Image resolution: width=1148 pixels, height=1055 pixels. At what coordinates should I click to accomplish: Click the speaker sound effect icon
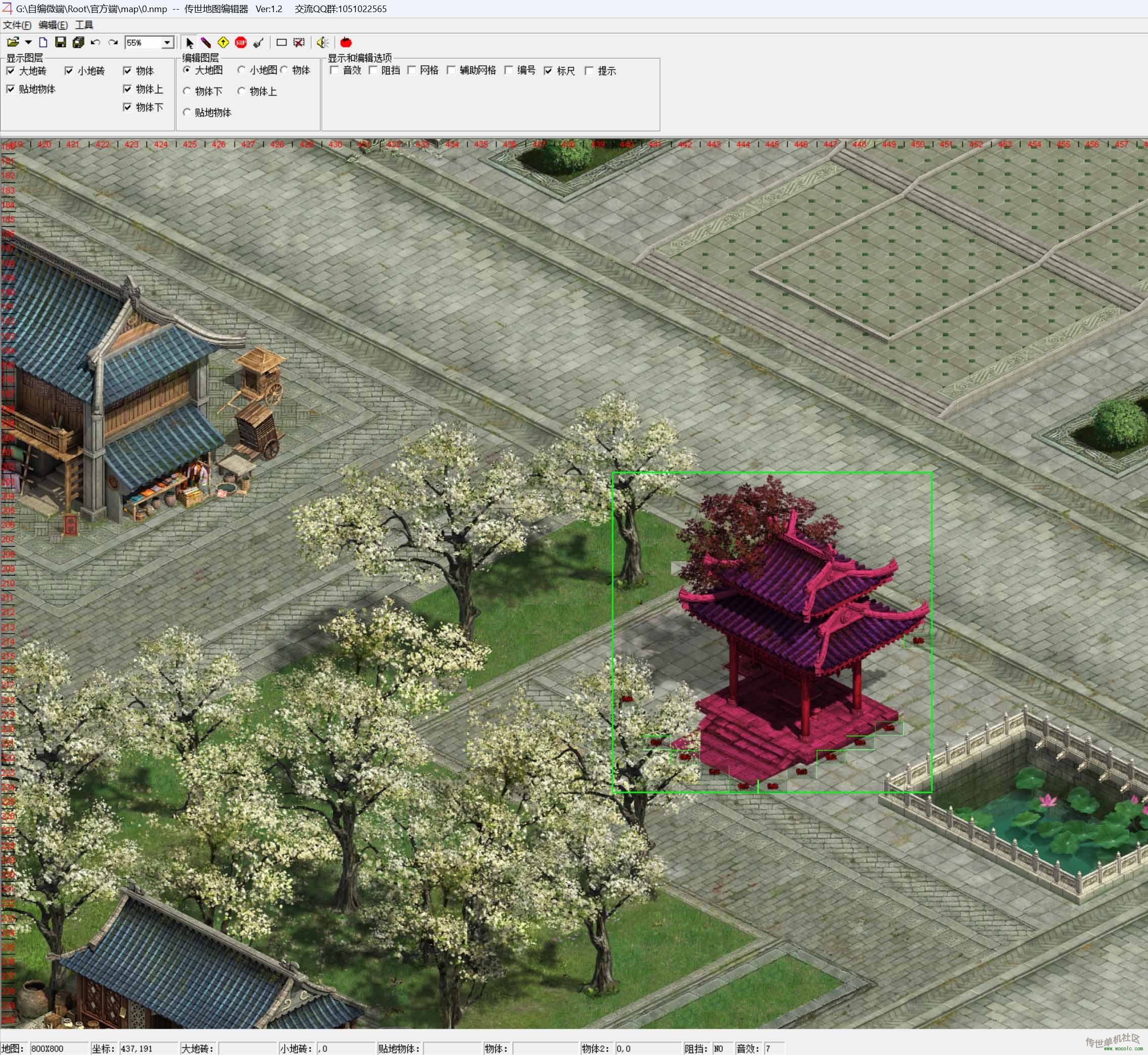[x=323, y=42]
